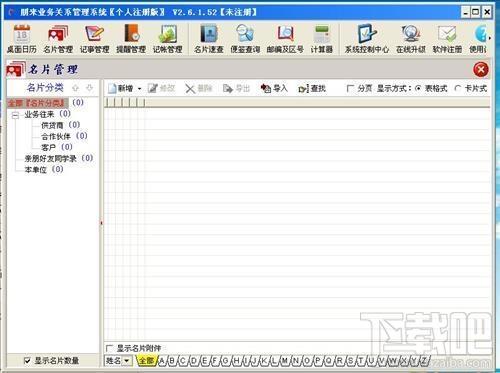The width and height of the screenshot is (500, 373).
Task: Move the category down with the down arrow
Action: click(89, 88)
